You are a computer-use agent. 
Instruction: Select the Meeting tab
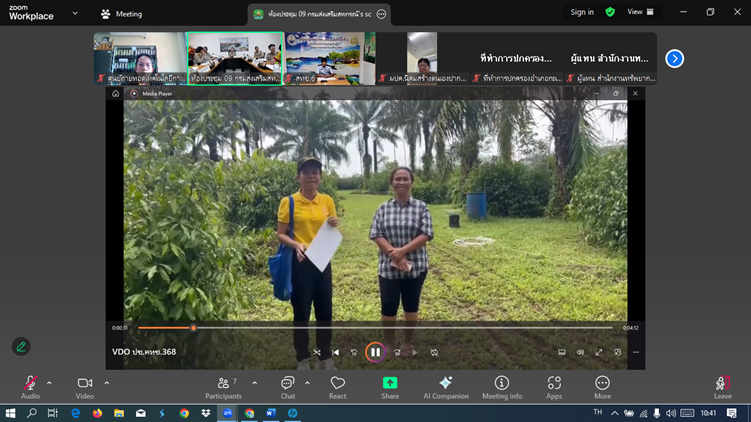121,14
